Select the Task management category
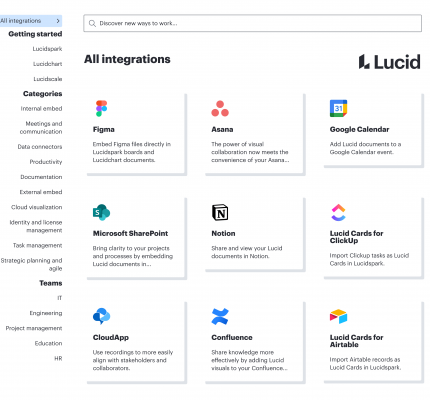 pyautogui.click(x=37, y=245)
